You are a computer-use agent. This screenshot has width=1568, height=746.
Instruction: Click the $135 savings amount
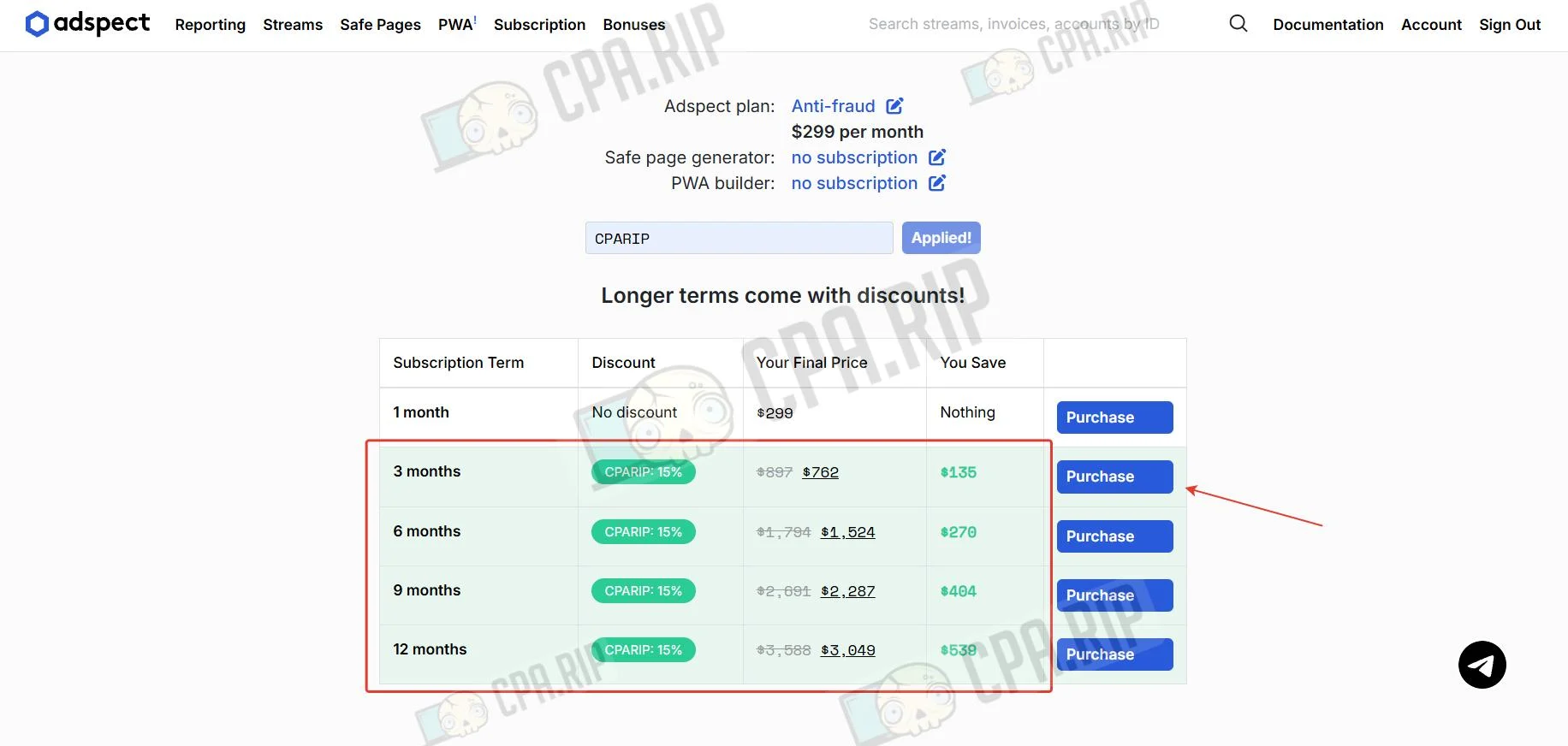[x=959, y=472]
